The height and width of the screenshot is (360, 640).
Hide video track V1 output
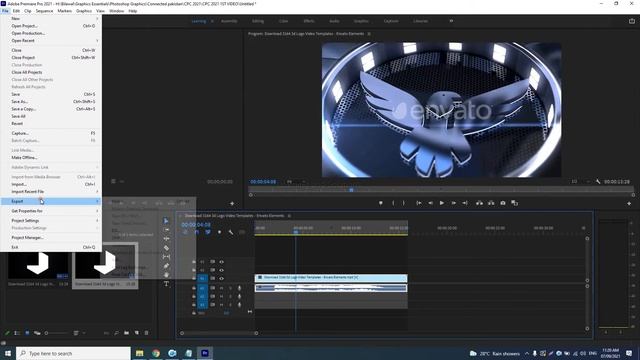click(x=222, y=278)
